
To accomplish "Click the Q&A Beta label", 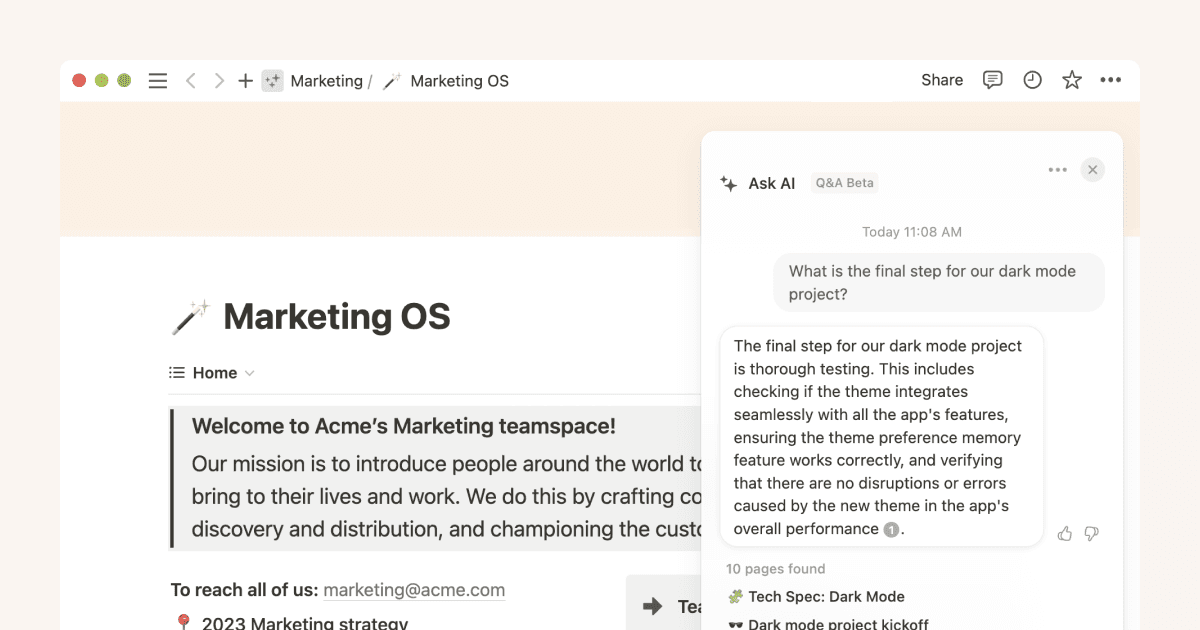I will tap(844, 183).
